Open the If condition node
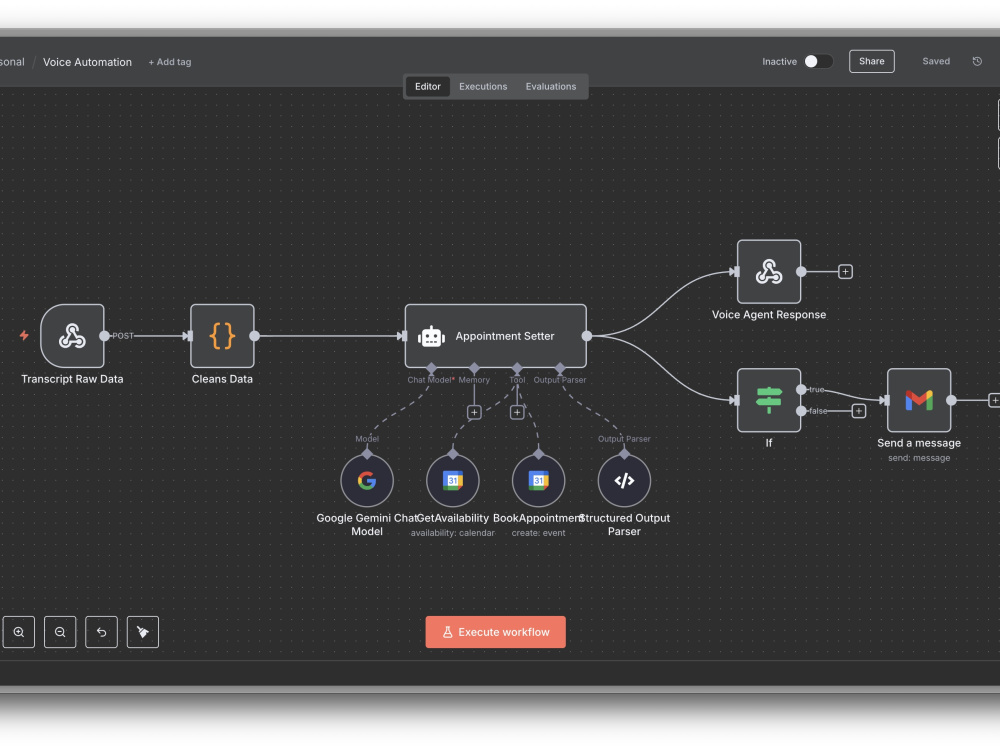The height and width of the screenshot is (750, 1000). [768, 400]
